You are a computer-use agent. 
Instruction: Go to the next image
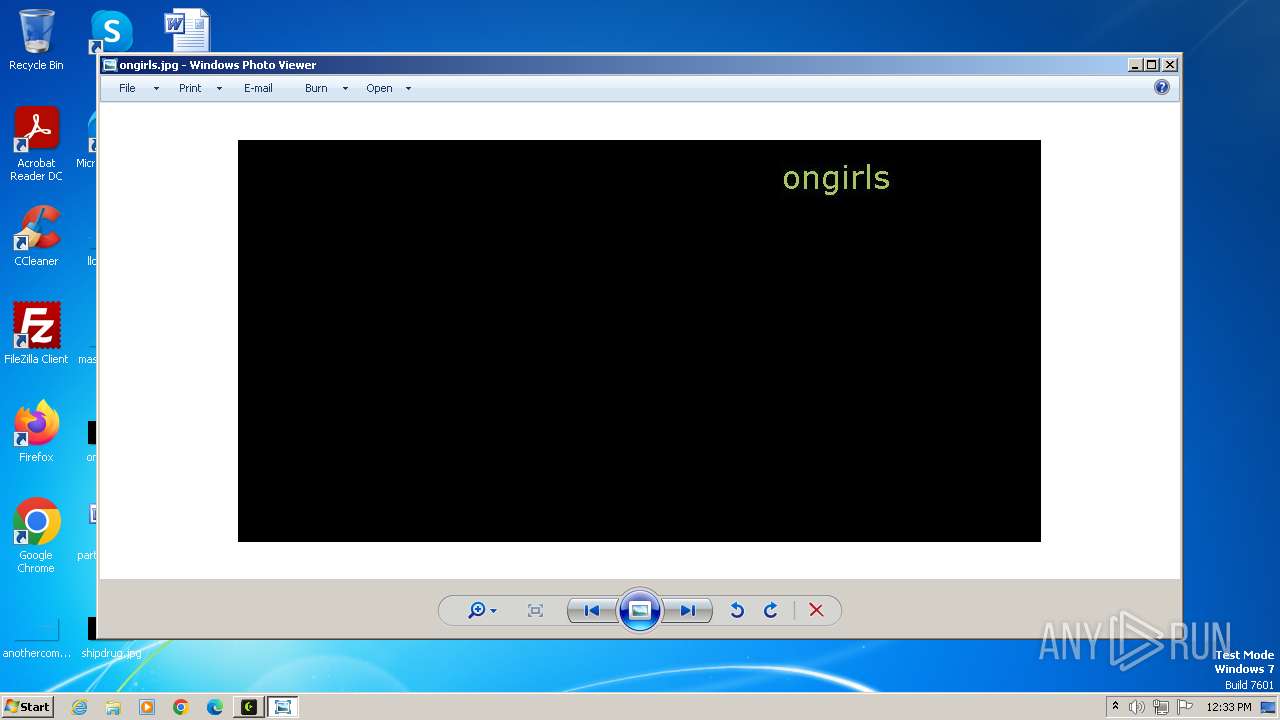tap(688, 611)
